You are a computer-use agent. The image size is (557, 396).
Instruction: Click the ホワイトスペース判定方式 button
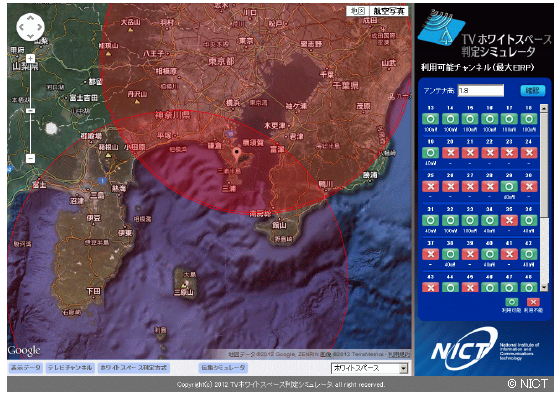click(x=134, y=368)
